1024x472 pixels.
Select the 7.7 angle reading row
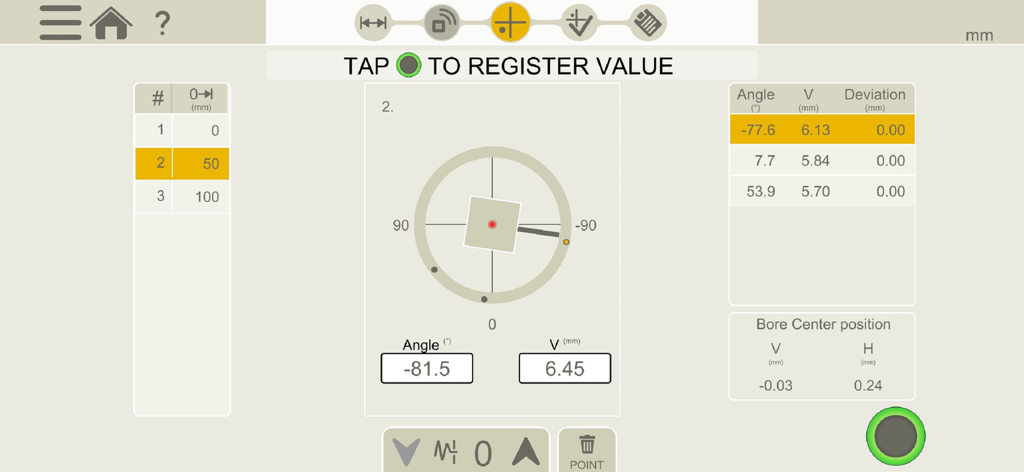[822, 161]
